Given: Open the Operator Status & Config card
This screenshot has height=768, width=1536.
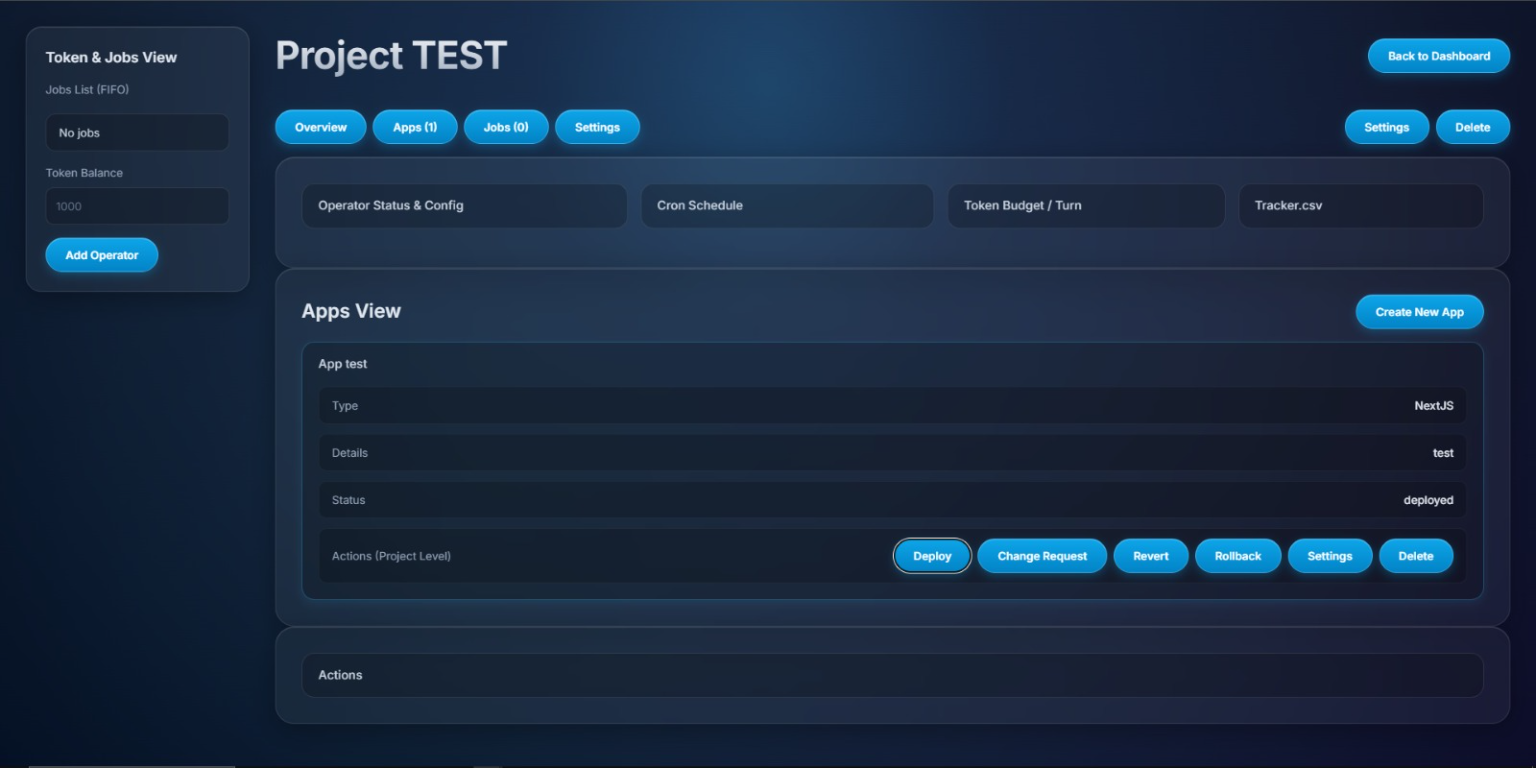Looking at the screenshot, I should [x=465, y=205].
